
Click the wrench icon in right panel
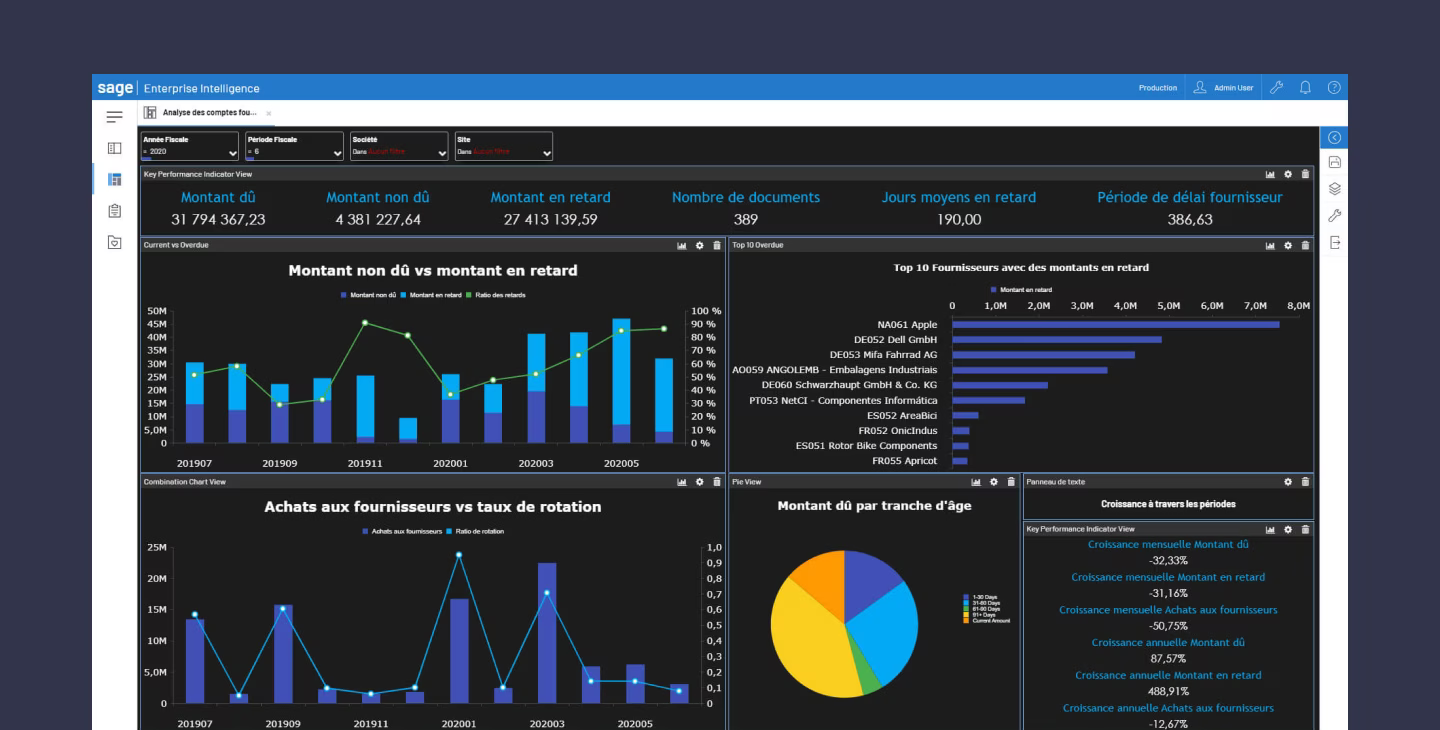[1333, 215]
